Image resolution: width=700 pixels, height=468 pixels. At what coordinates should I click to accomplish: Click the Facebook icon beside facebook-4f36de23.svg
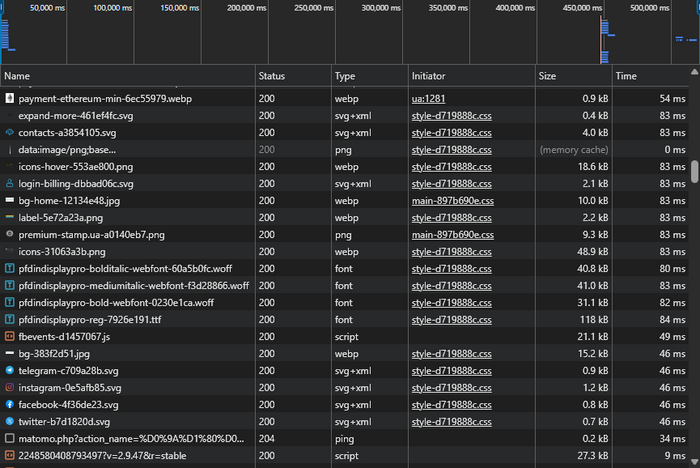[9, 405]
